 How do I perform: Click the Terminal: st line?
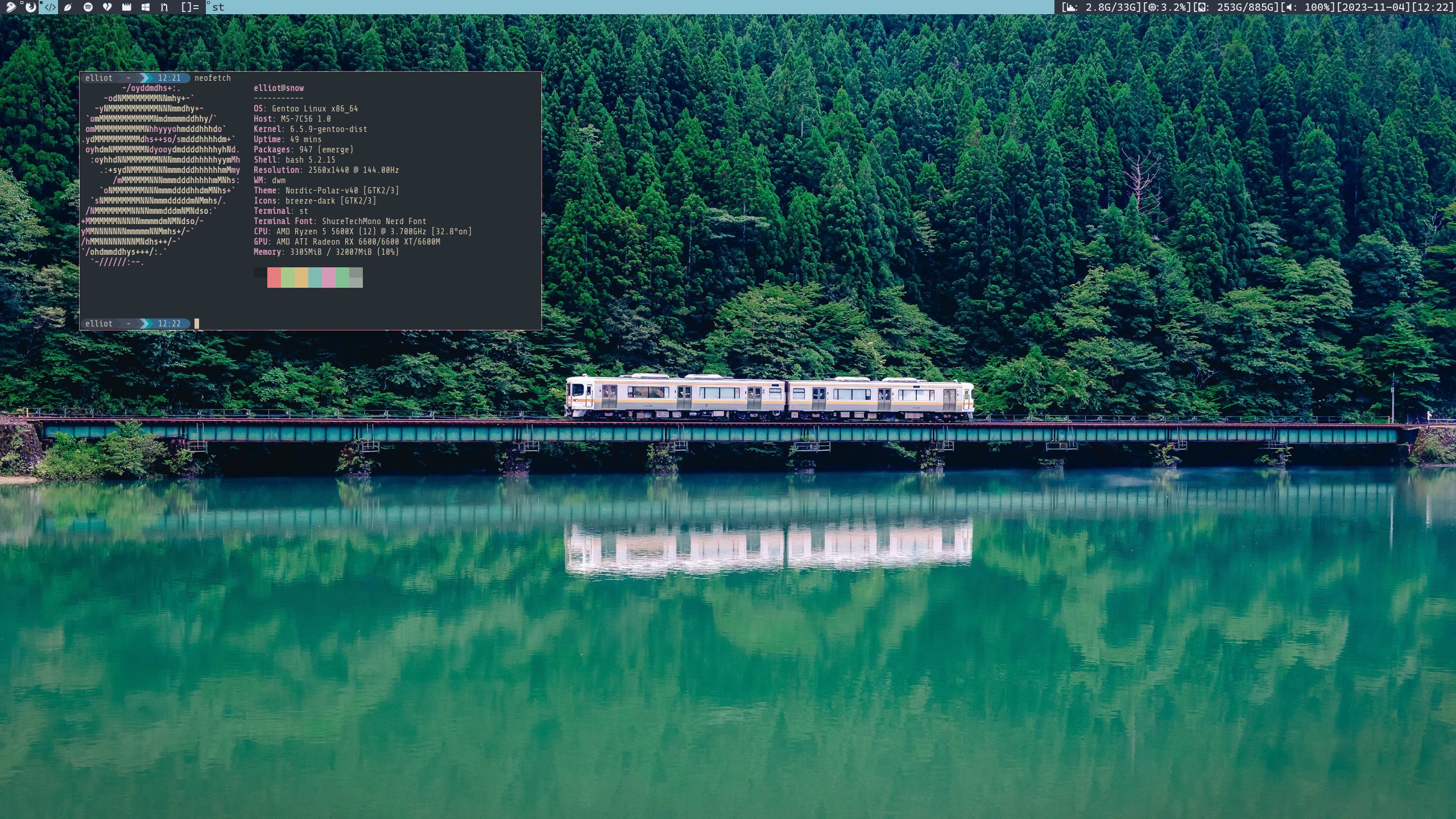281,211
